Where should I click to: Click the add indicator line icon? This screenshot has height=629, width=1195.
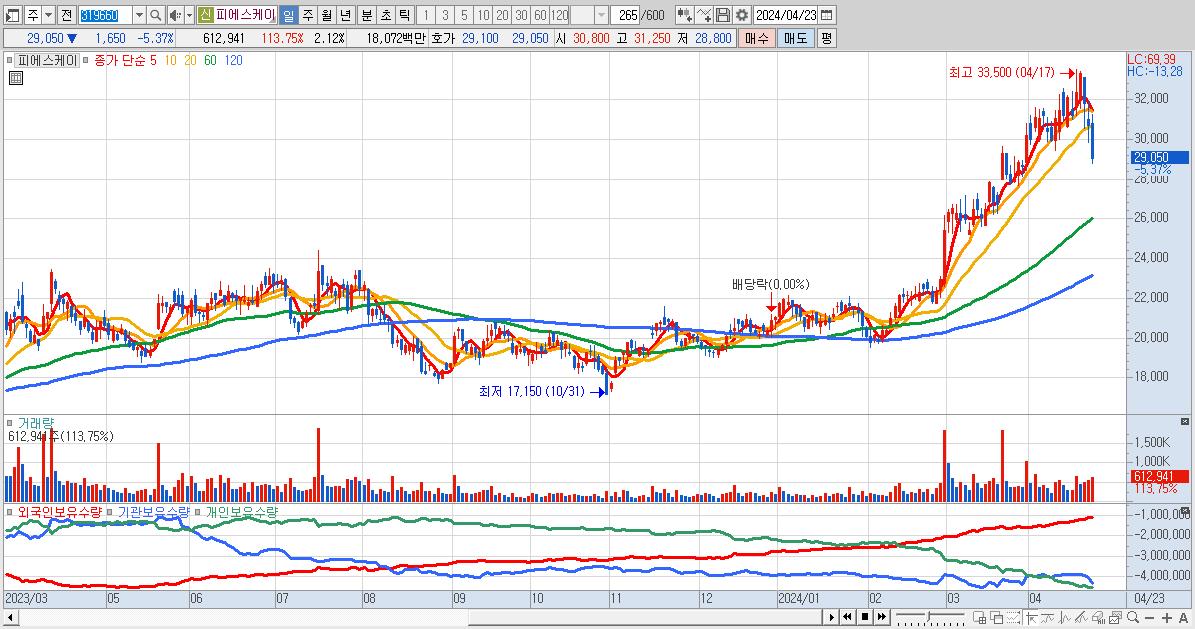[x=704, y=14]
